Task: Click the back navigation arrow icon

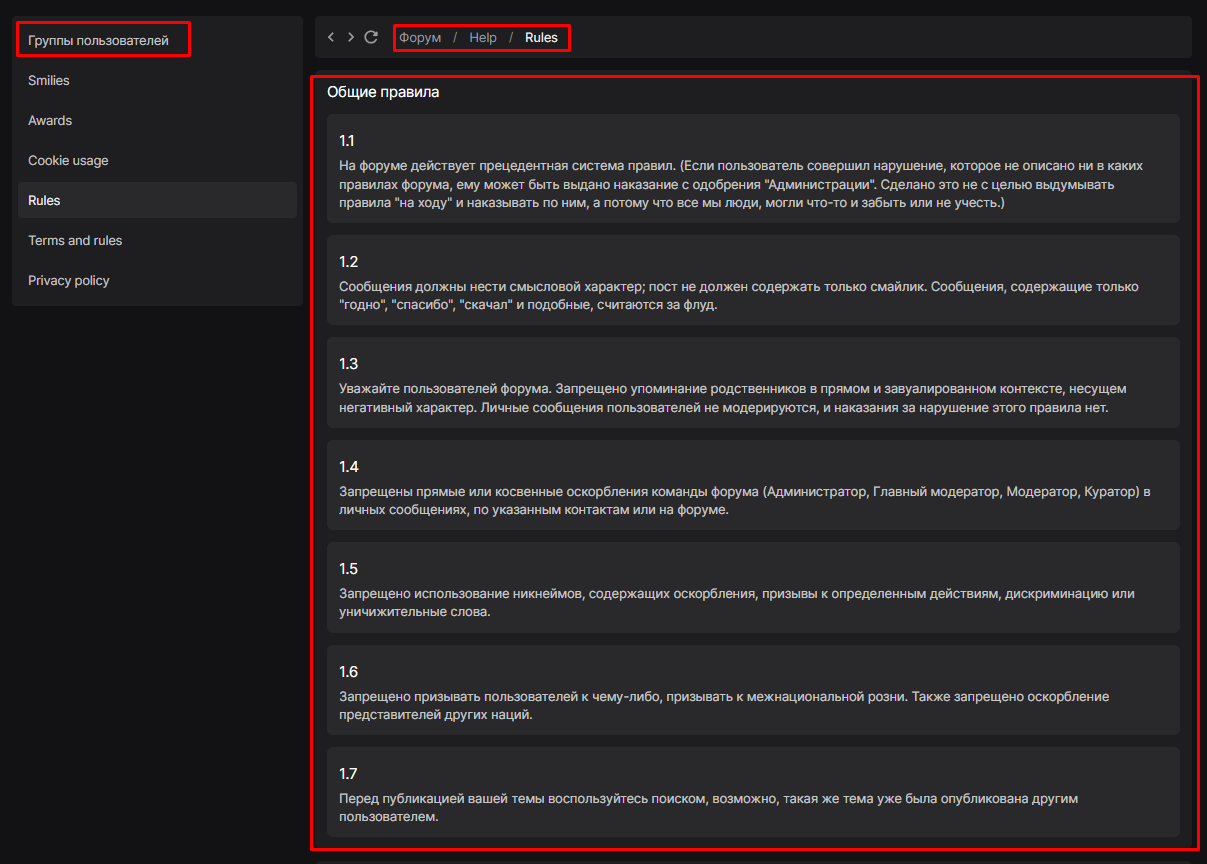Action: (331, 37)
